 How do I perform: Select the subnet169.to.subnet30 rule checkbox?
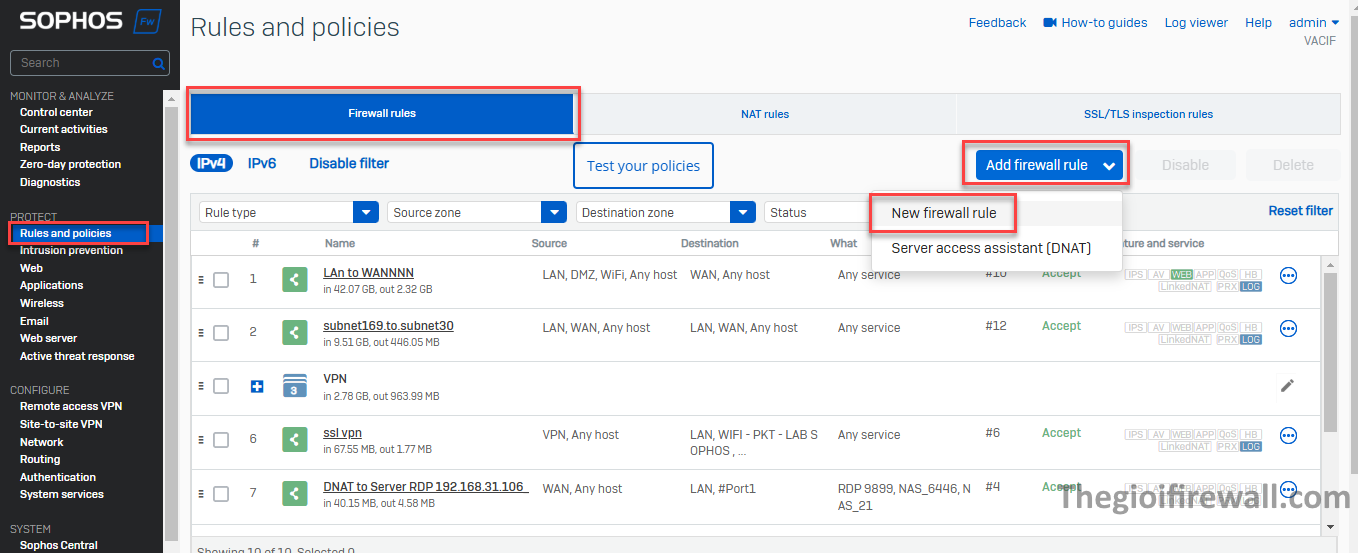point(221,333)
